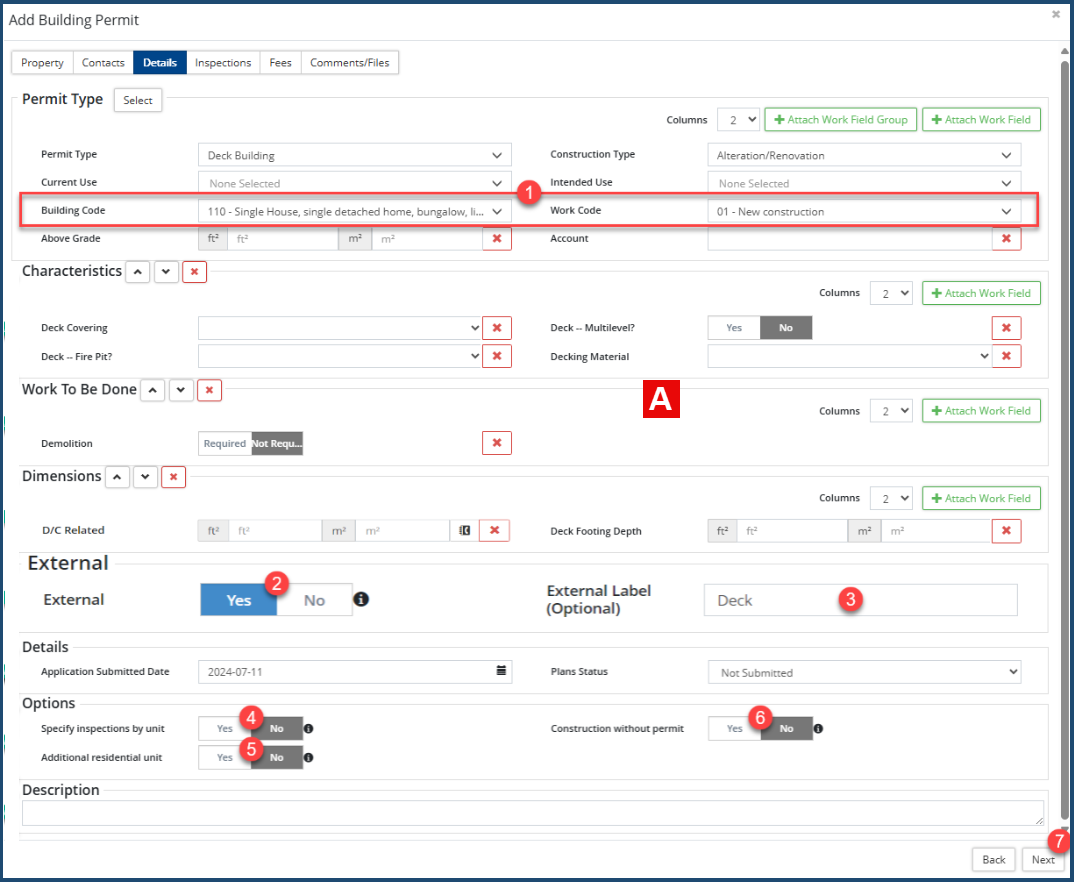Viewport: 1074px width, 882px height.
Task: Open the Intended Use dropdown
Action: click(x=864, y=184)
